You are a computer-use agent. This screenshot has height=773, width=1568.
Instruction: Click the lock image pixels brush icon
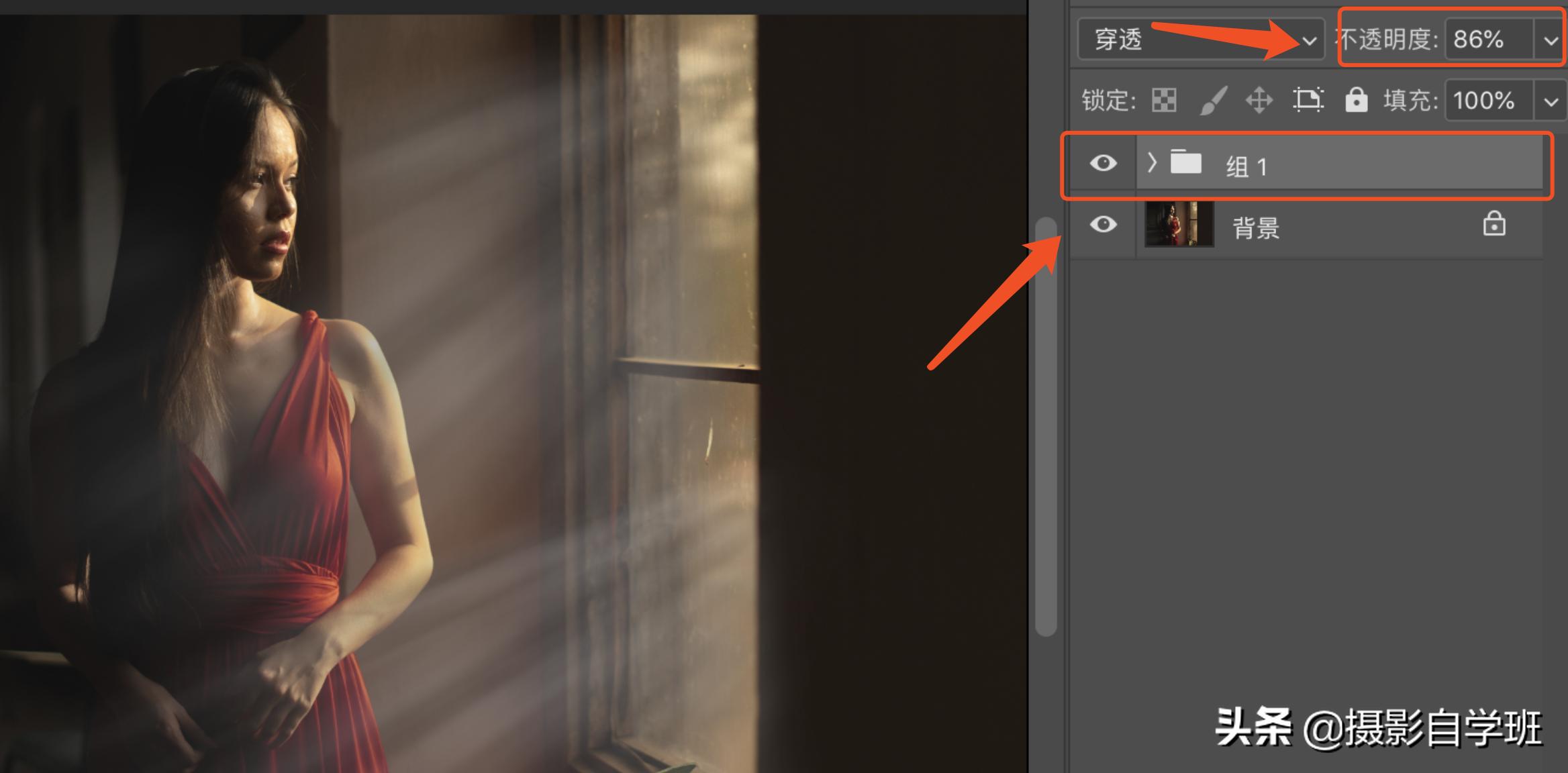[1214, 101]
